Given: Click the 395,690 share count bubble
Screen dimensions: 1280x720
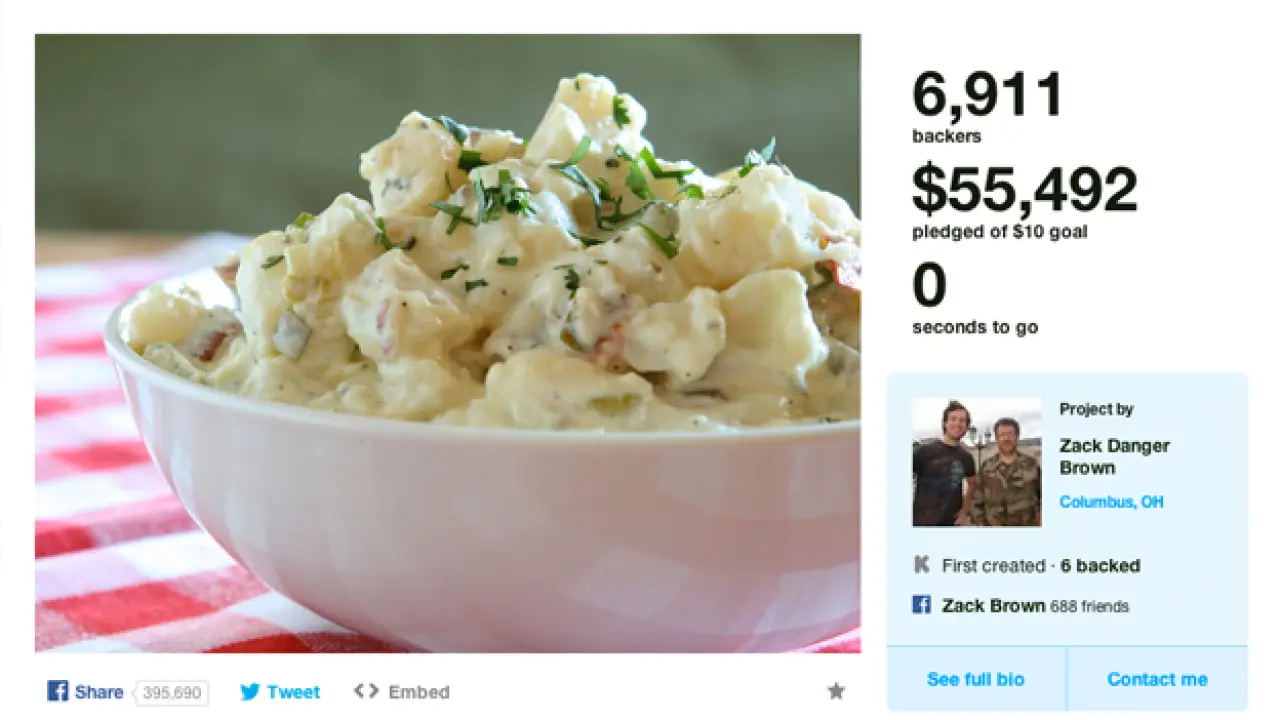Looking at the screenshot, I should coord(172,692).
